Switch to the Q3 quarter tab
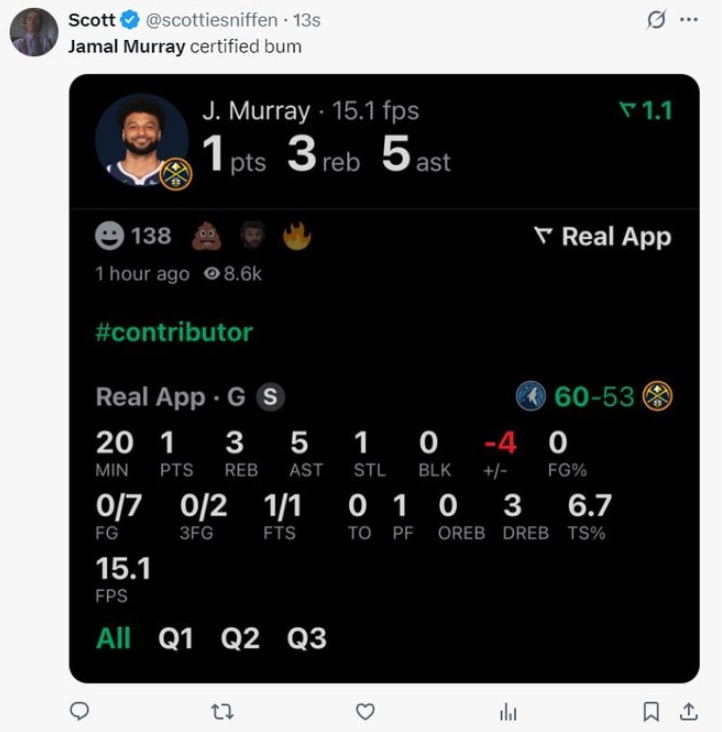This screenshot has height=732, width=722. 306,639
